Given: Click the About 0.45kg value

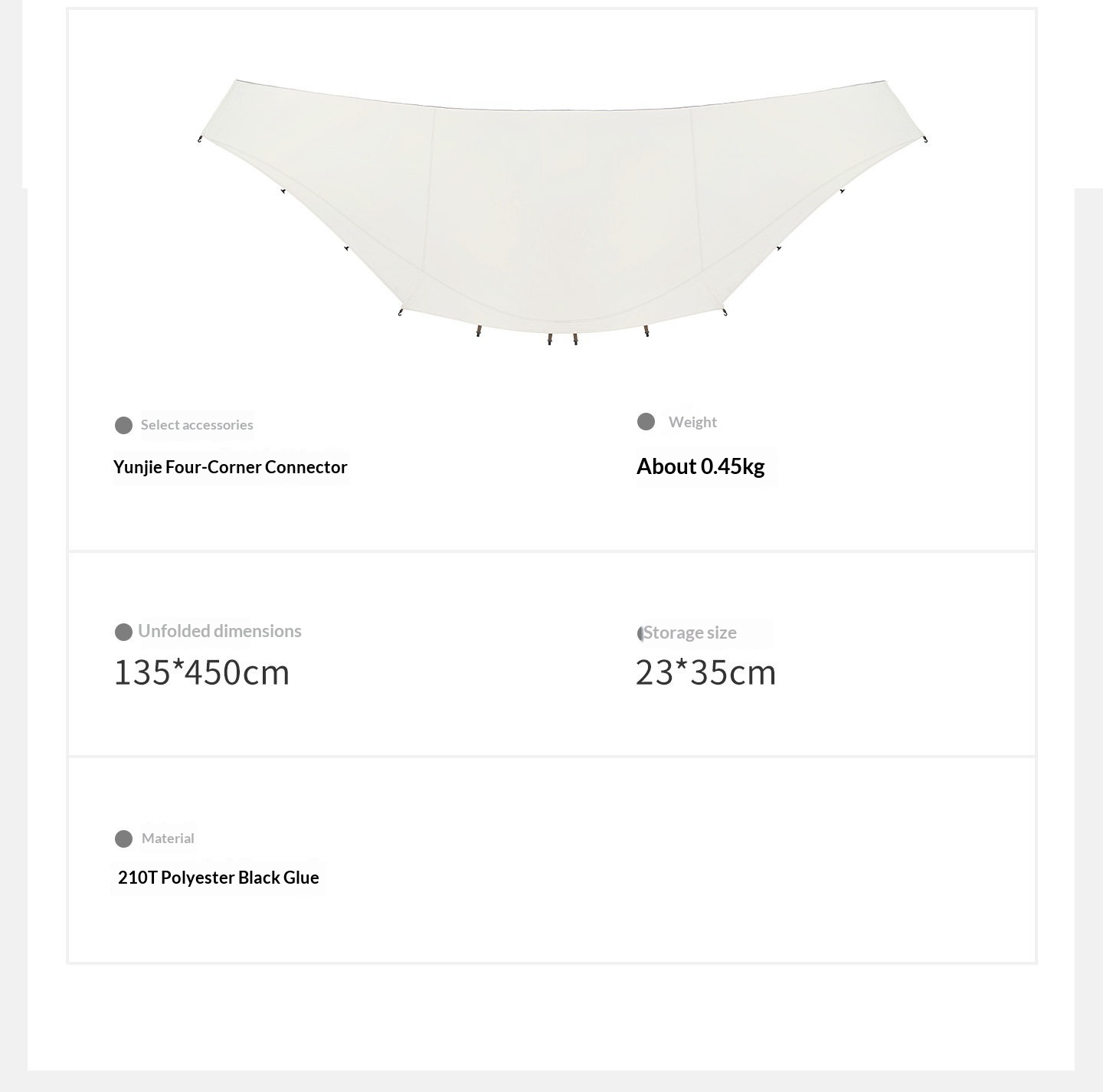Looking at the screenshot, I should pyautogui.click(x=700, y=466).
